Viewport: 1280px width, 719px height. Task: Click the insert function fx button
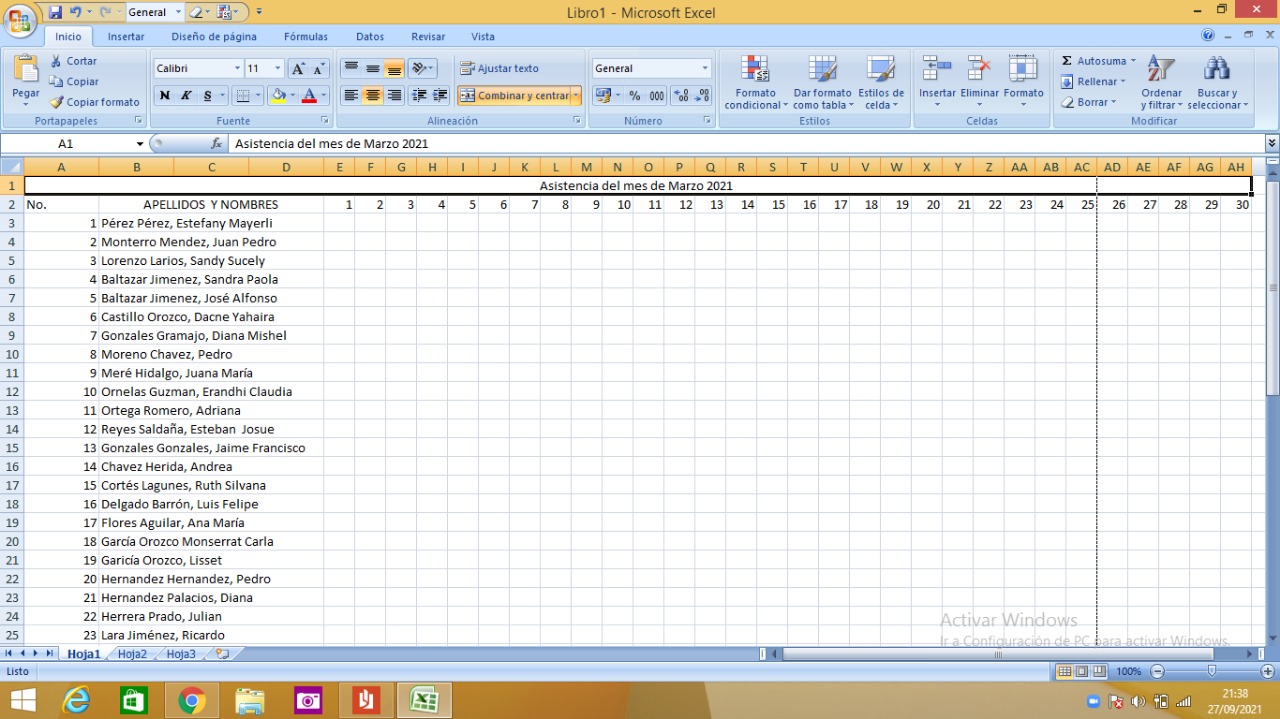216,144
